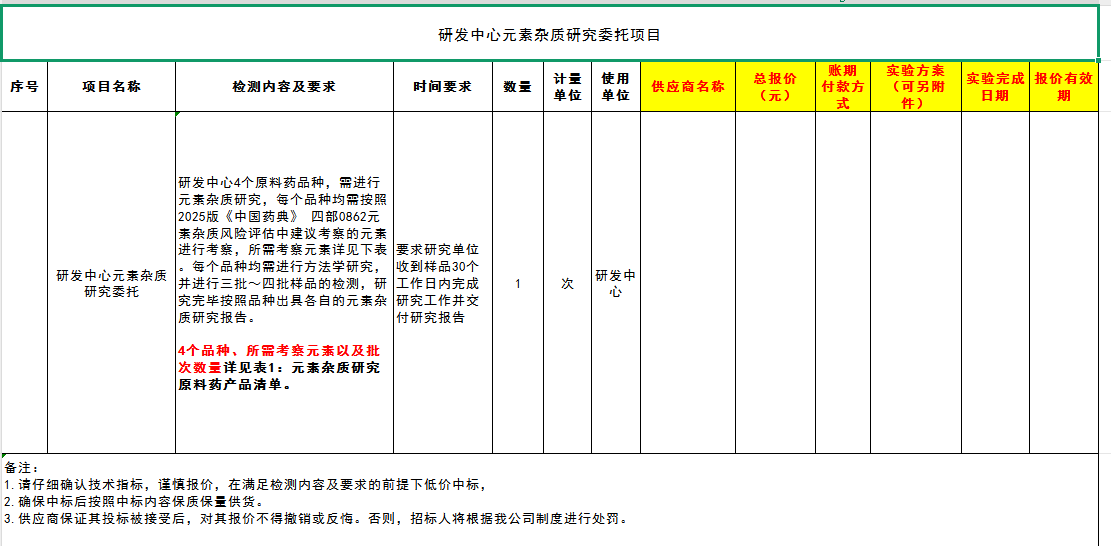Click the 数量 header cell

(x=517, y=87)
